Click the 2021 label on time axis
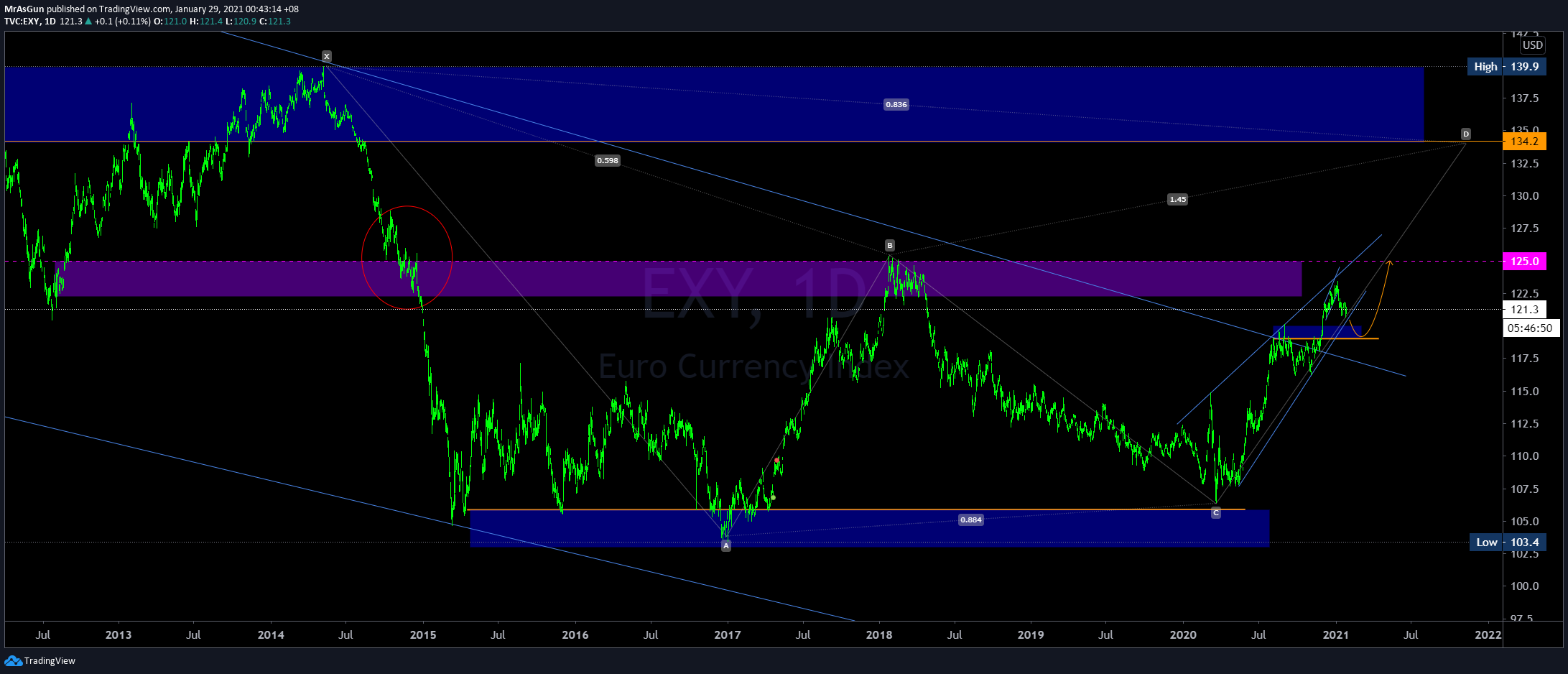The height and width of the screenshot is (674, 1568). pyautogui.click(x=1336, y=634)
